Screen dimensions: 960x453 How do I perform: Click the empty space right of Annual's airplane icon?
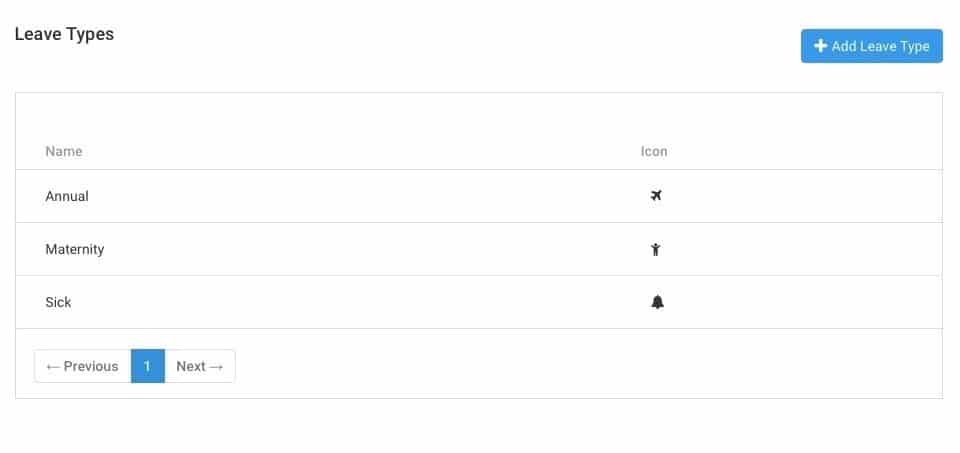pos(800,196)
